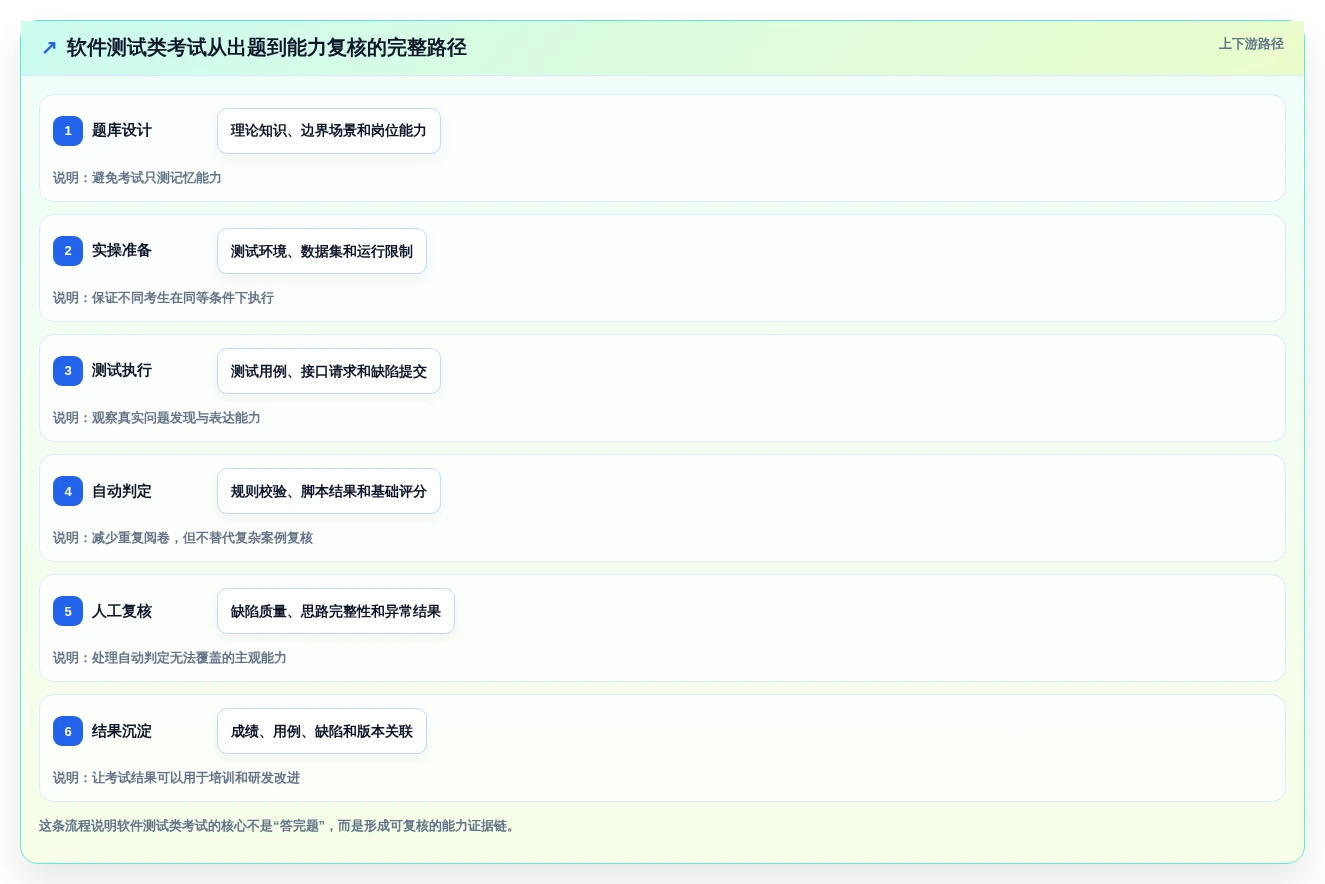Click the title 软件测试类考试从出题到能力复核的完整路径
1325x884 pixels.
click(267, 48)
